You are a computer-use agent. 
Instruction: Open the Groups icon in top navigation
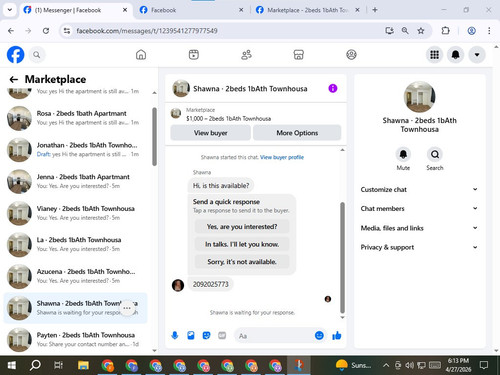[x=351, y=55]
